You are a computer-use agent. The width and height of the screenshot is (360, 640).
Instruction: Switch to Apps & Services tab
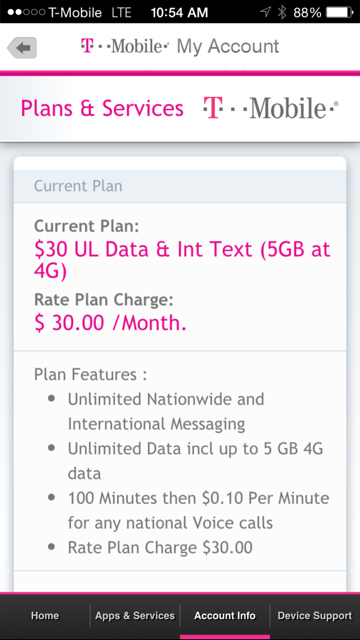(135, 616)
